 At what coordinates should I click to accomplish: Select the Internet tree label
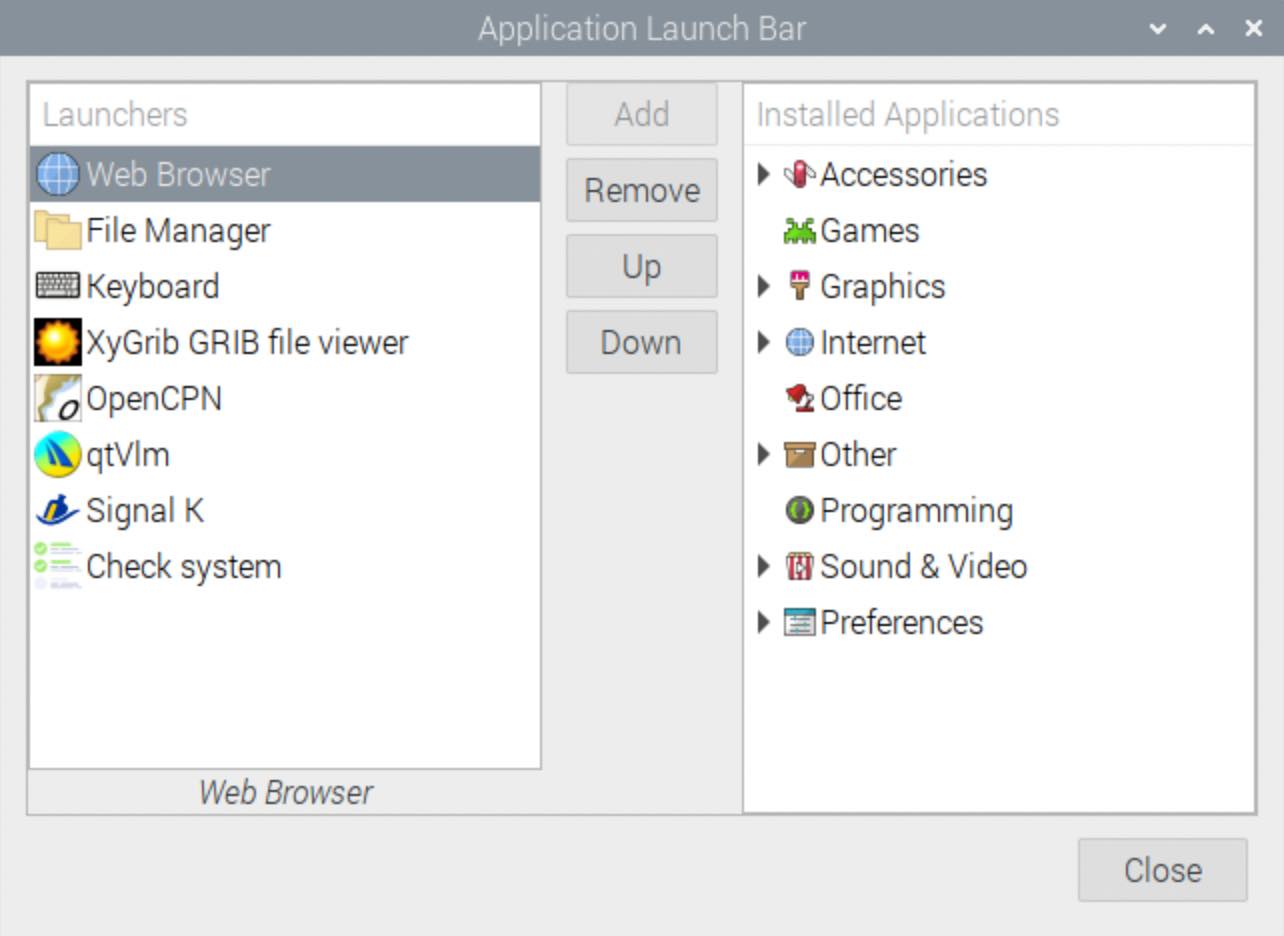click(x=873, y=342)
